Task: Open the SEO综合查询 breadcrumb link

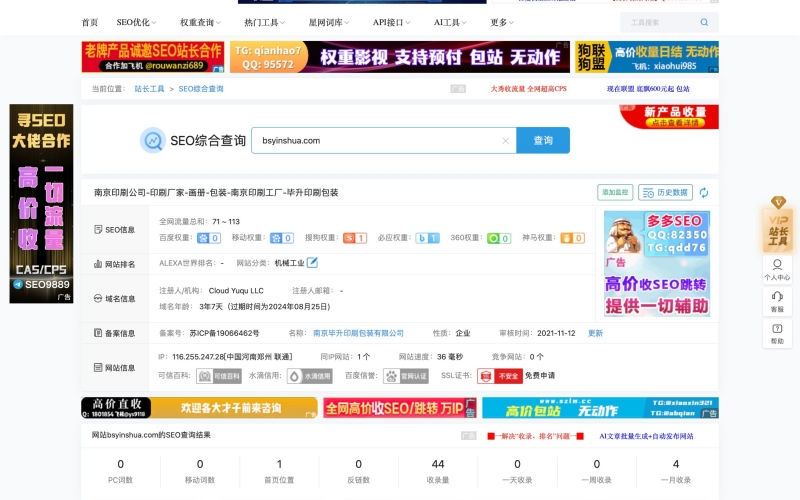Action: (x=201, y=89)
